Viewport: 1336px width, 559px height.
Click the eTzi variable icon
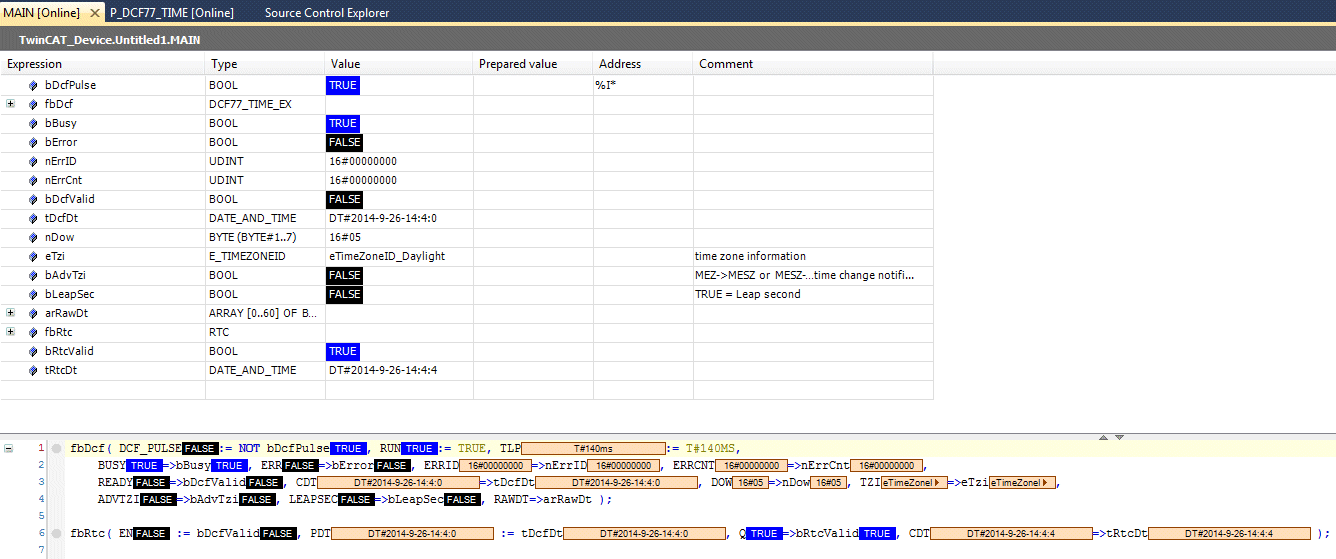[33, 257]
